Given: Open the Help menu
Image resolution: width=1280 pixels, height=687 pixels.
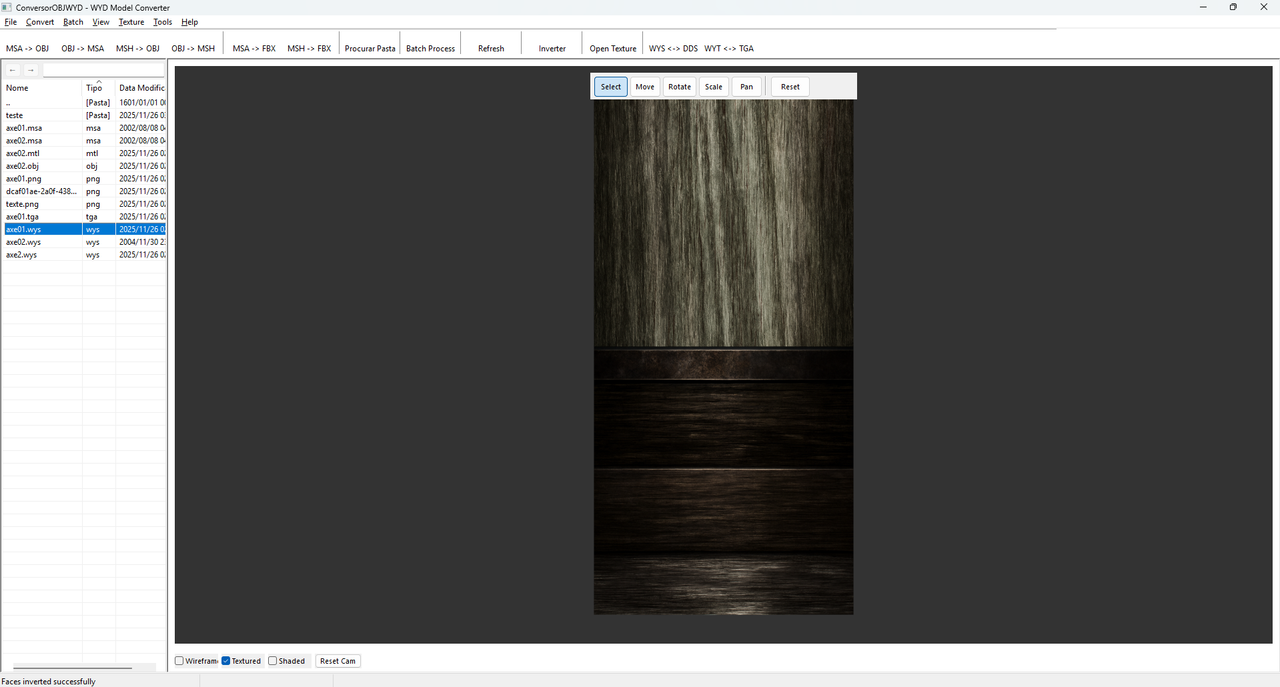Looking at the screenshot, I should (x=189, y=22).
